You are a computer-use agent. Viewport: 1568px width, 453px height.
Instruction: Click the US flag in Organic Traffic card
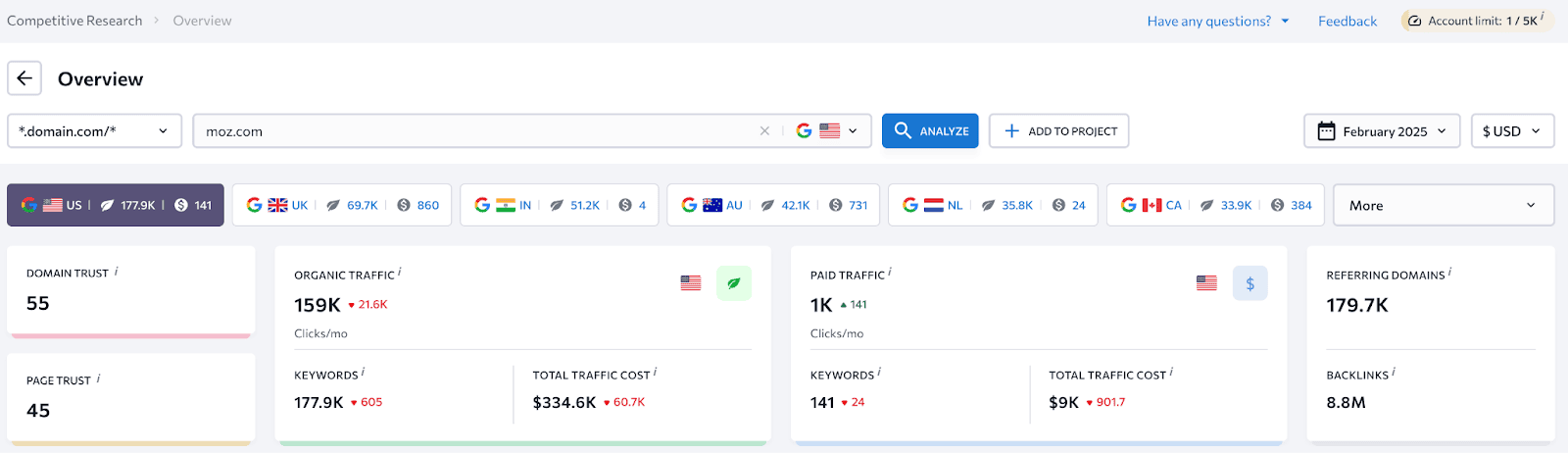click(691, 282)
